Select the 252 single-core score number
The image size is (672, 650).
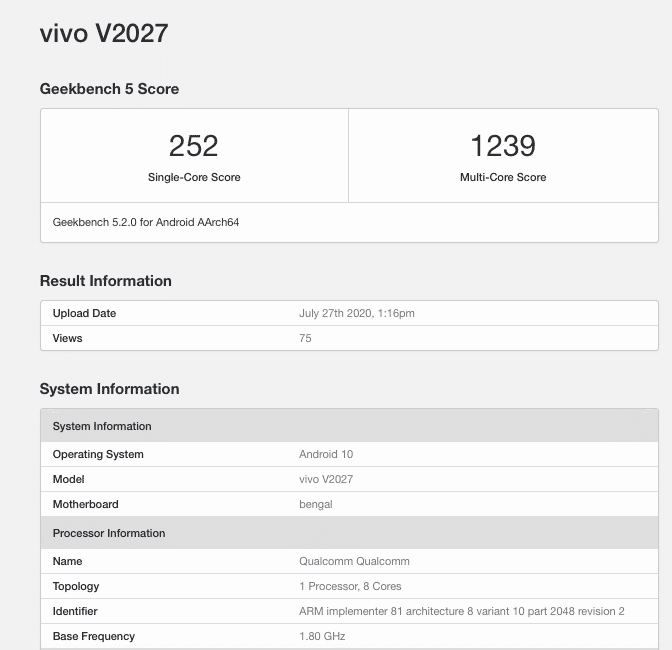(194, 146)
